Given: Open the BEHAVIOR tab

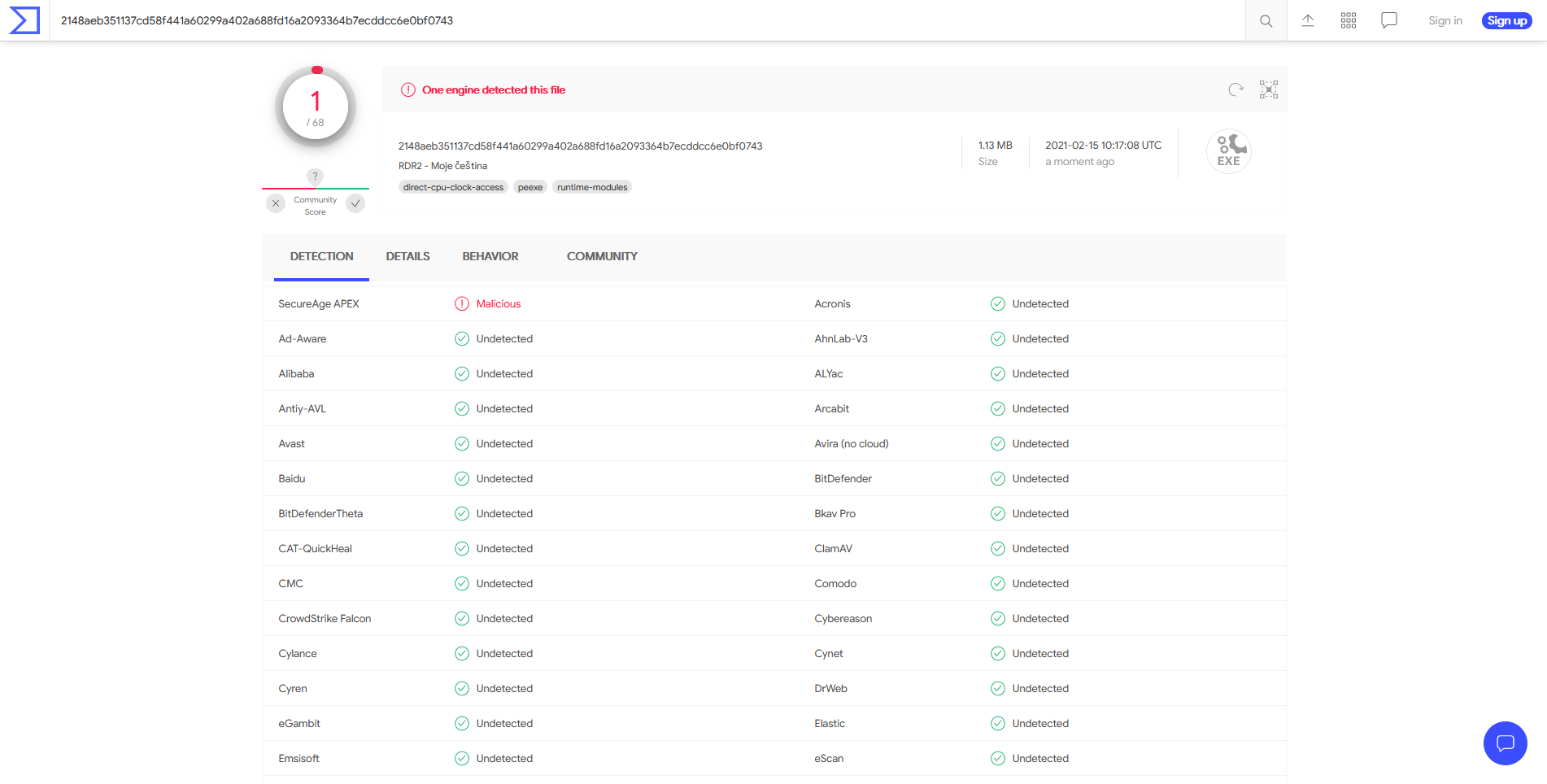Looking at the screenshot, I should point(490,256).
